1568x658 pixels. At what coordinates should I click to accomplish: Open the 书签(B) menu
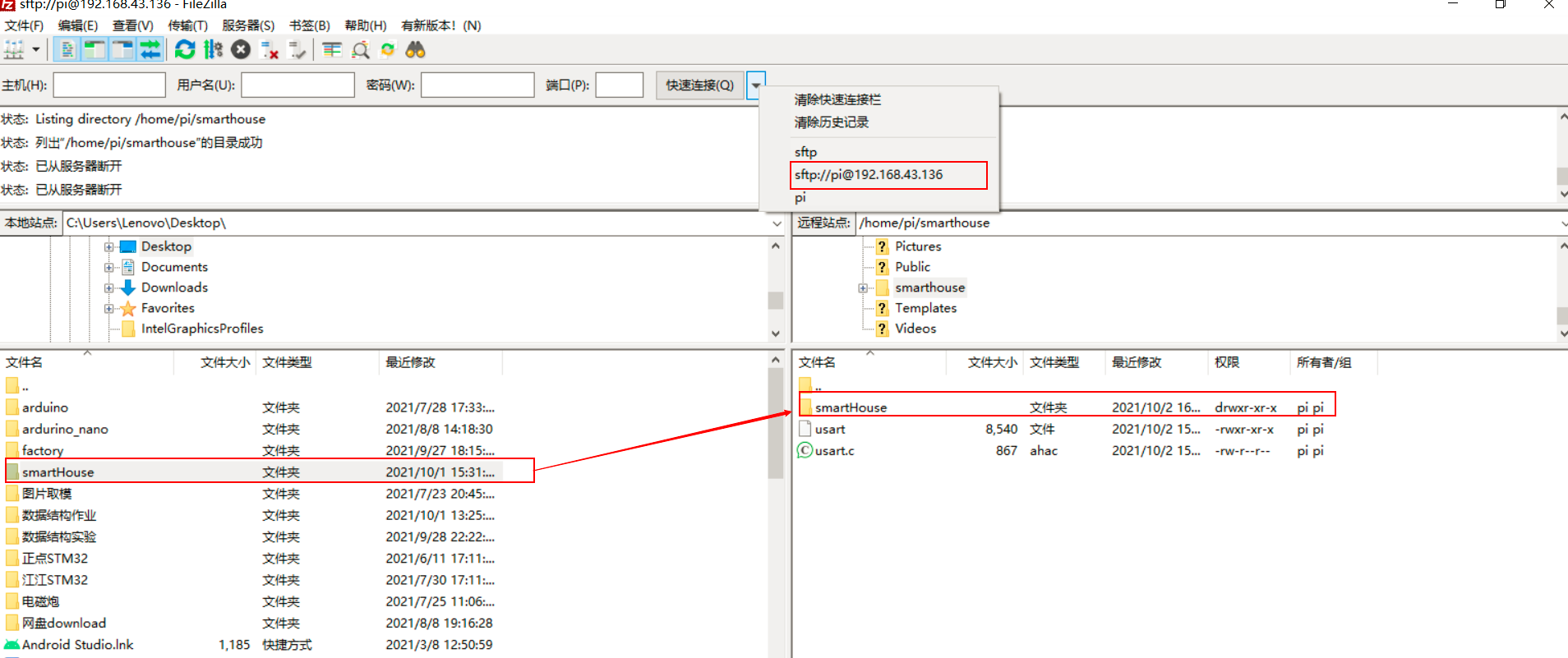pos(310,25)
